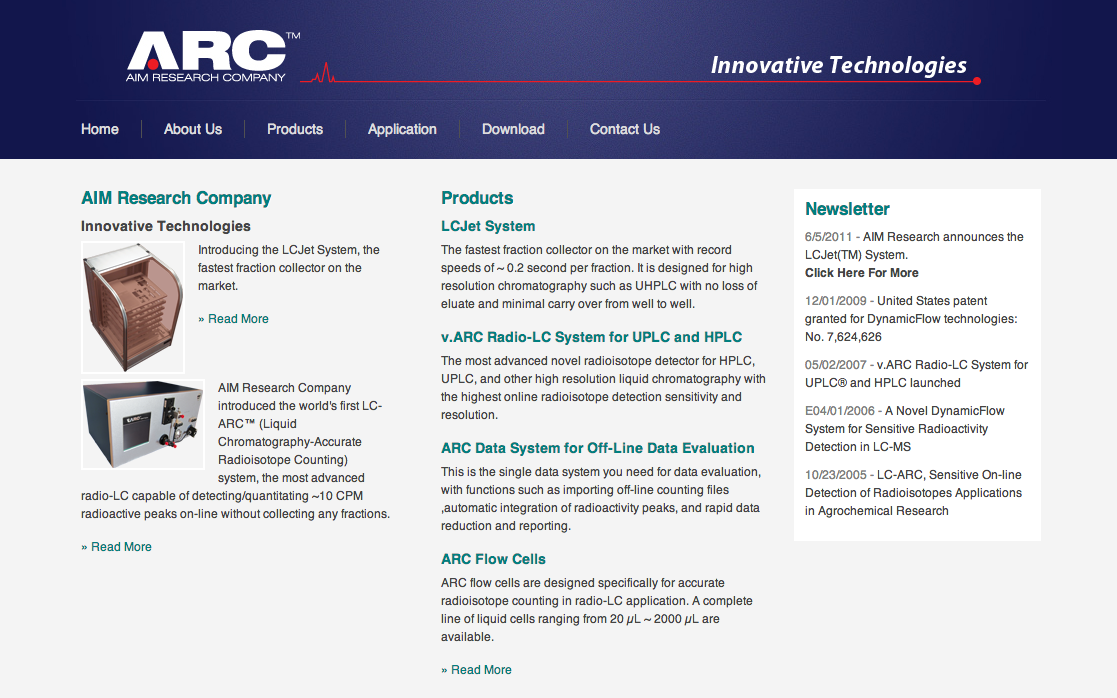The width and height of the screenshot is (1117, 698).
Task: Open v.ARC Radio-LC System for UPLC and HPLC
Action: [x=591, y=337]
